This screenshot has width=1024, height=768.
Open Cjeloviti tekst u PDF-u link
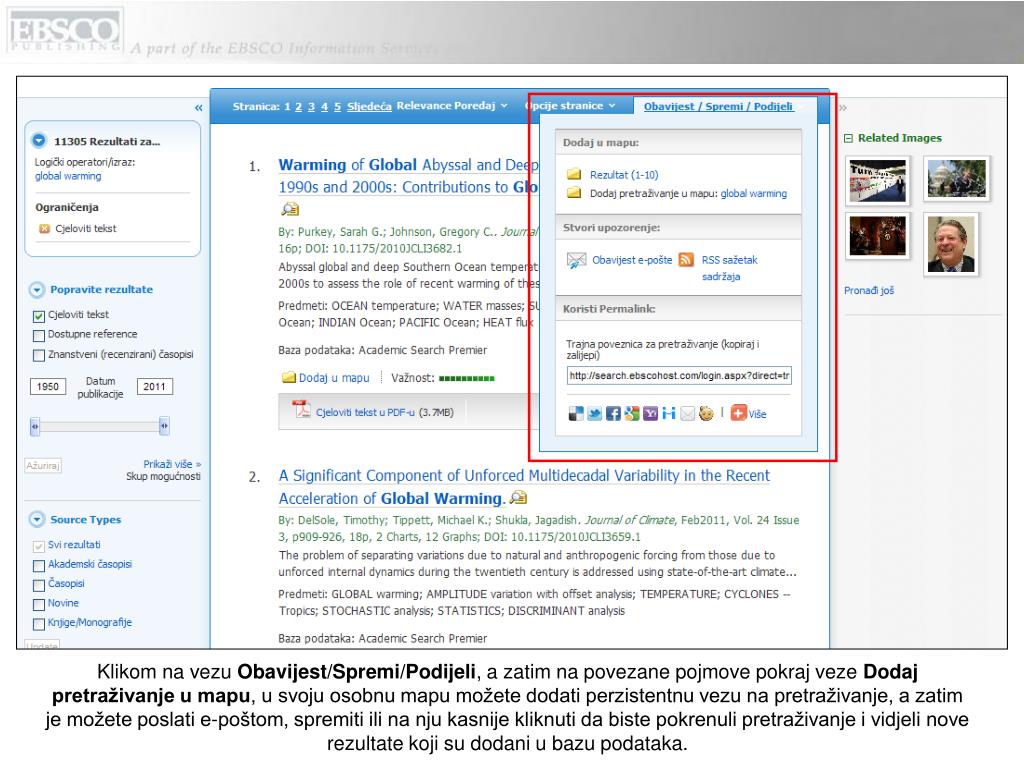click(364, 413)
